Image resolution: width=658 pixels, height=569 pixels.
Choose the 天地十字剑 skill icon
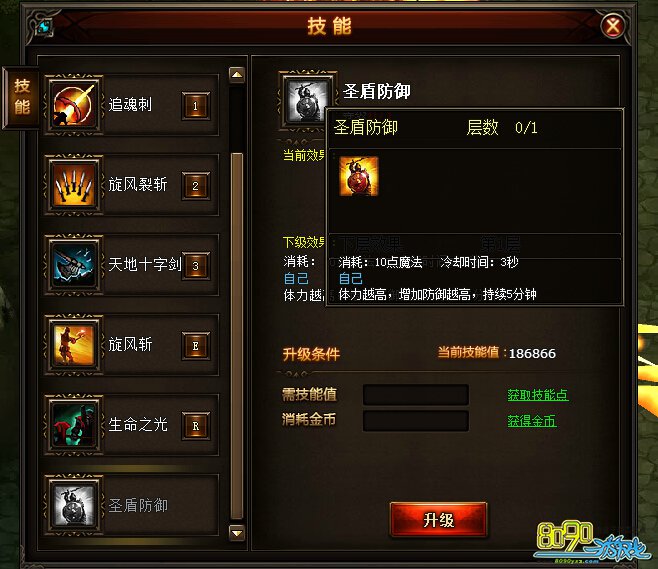(74, 265)
